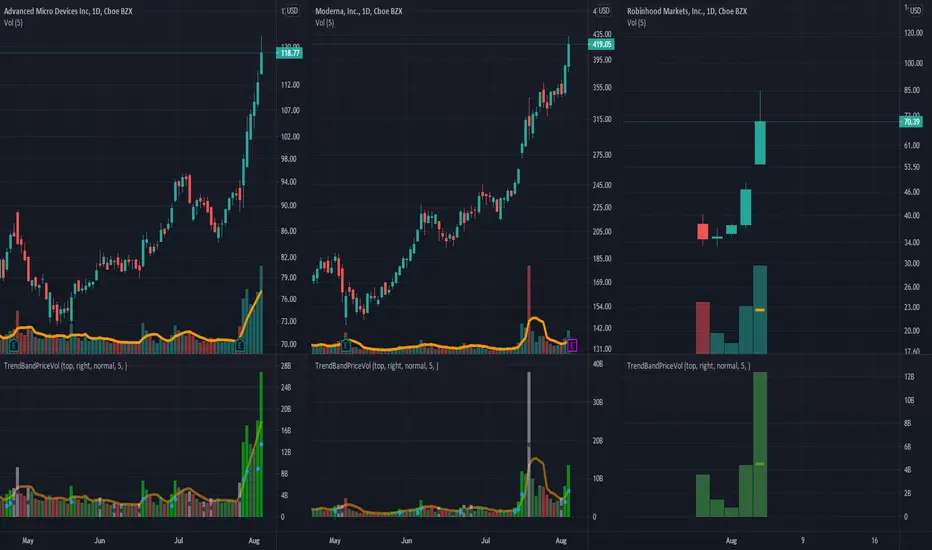Open the USD currency selector on Moderna chart
The image size is (932, 550).
[603, 11]
